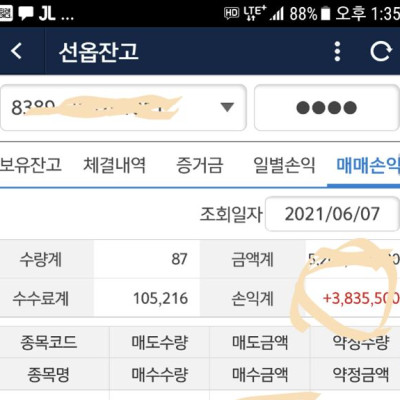400x400 pixels.
Task: Select the 매매손익 tab
Action: 368,165
